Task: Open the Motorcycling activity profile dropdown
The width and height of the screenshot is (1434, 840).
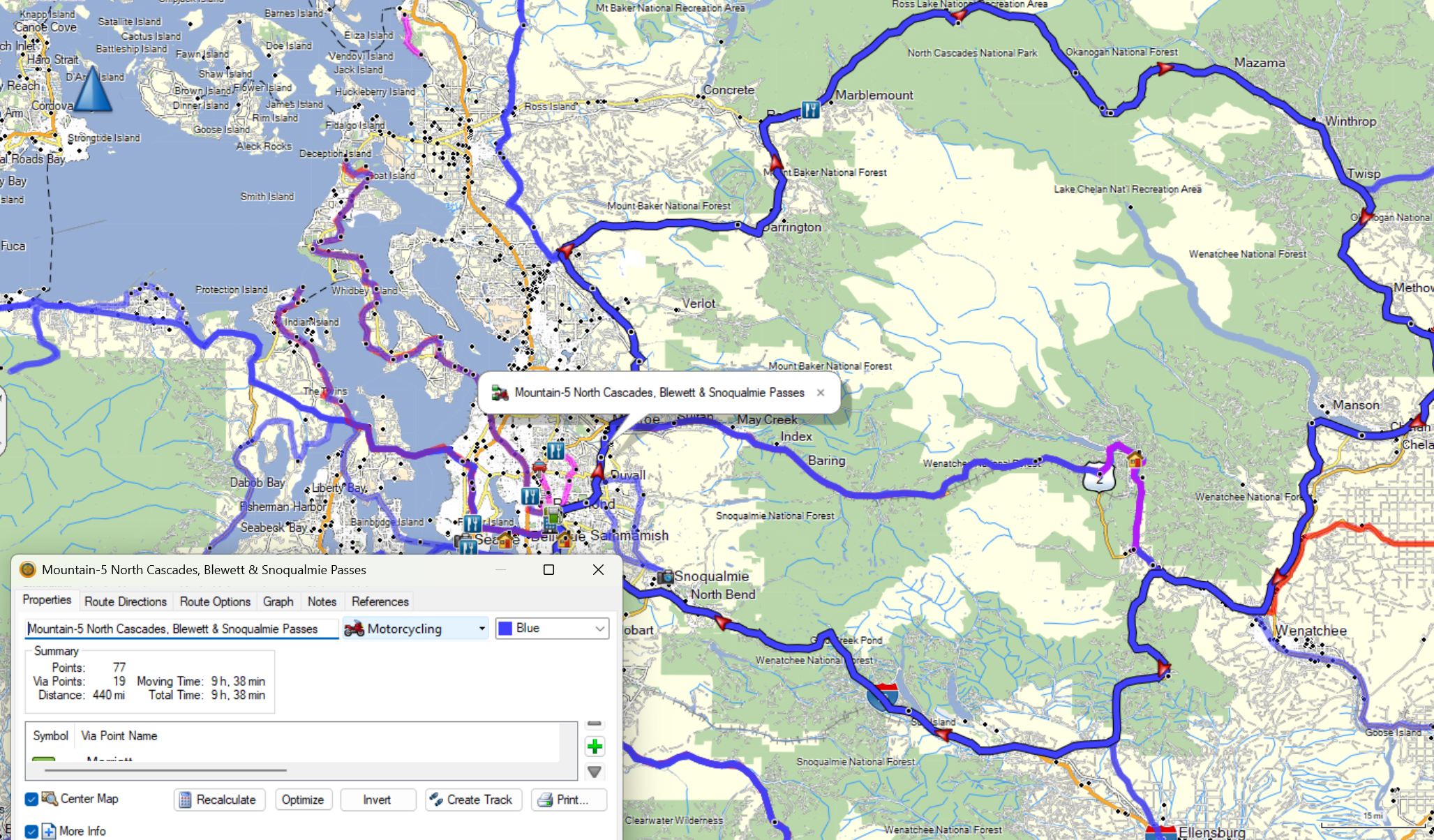Action: point(415,629)
